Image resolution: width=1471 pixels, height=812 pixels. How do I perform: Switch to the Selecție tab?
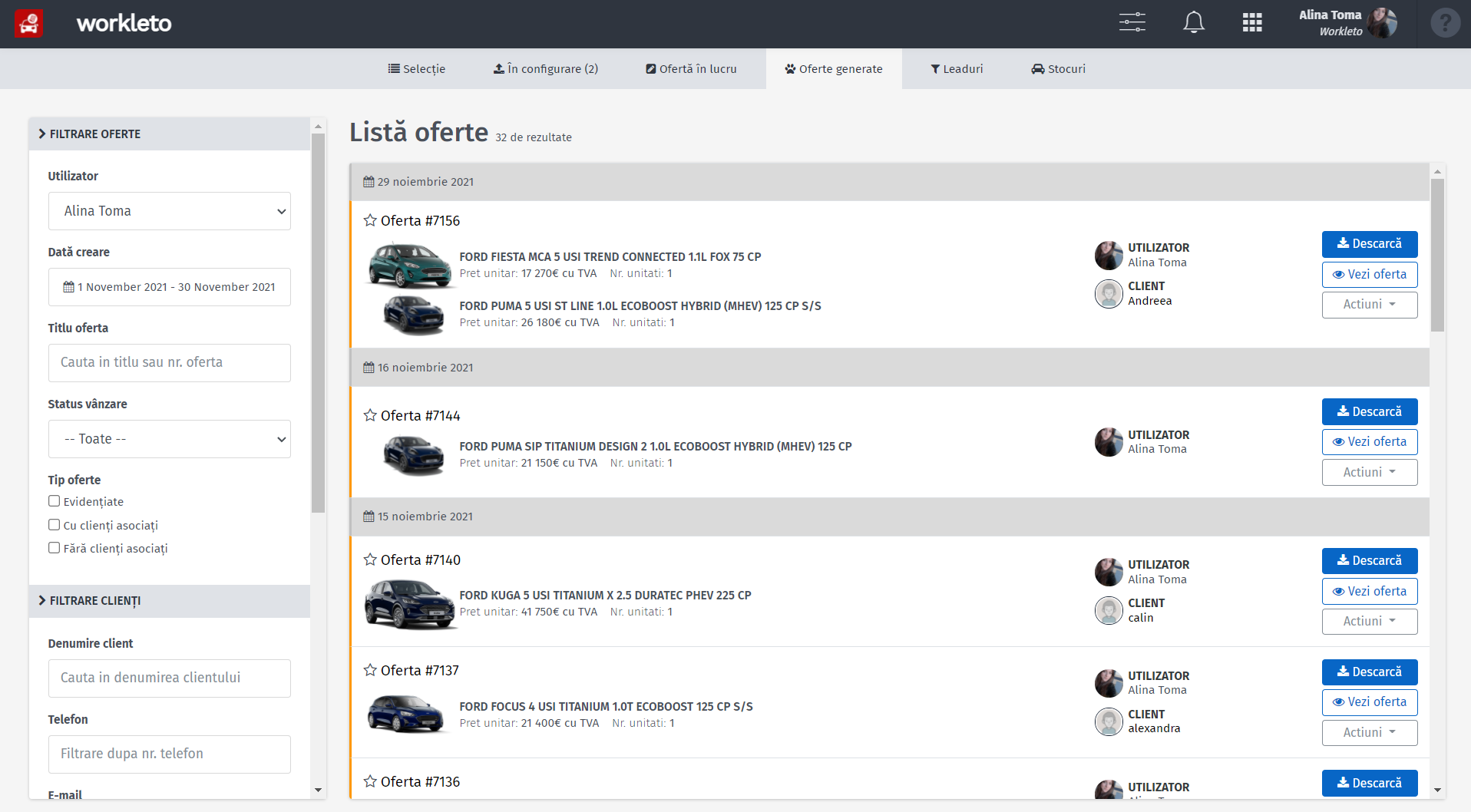click(x=417, y=69)
